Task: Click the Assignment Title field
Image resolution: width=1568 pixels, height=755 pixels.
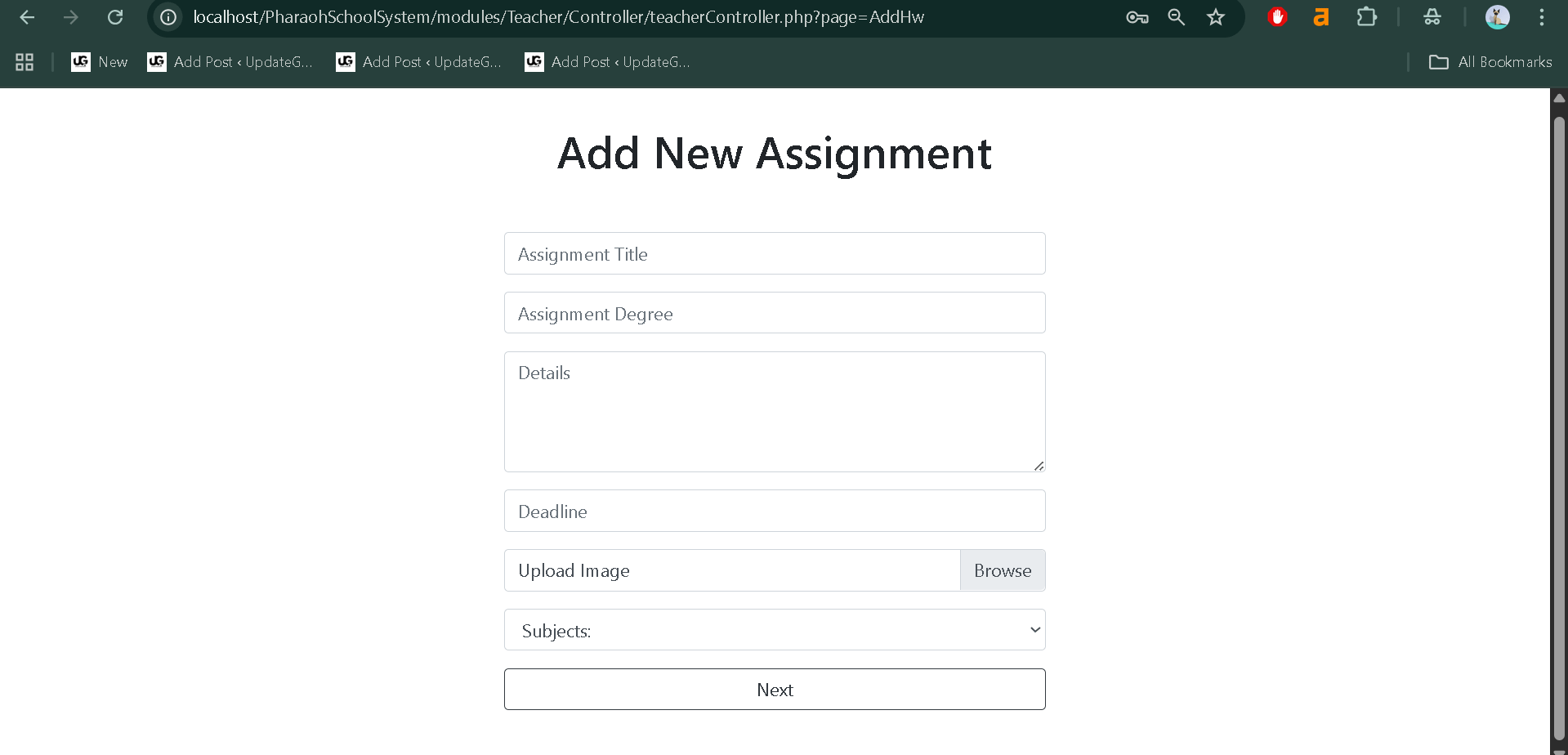Action: click(x=774, y=253)
